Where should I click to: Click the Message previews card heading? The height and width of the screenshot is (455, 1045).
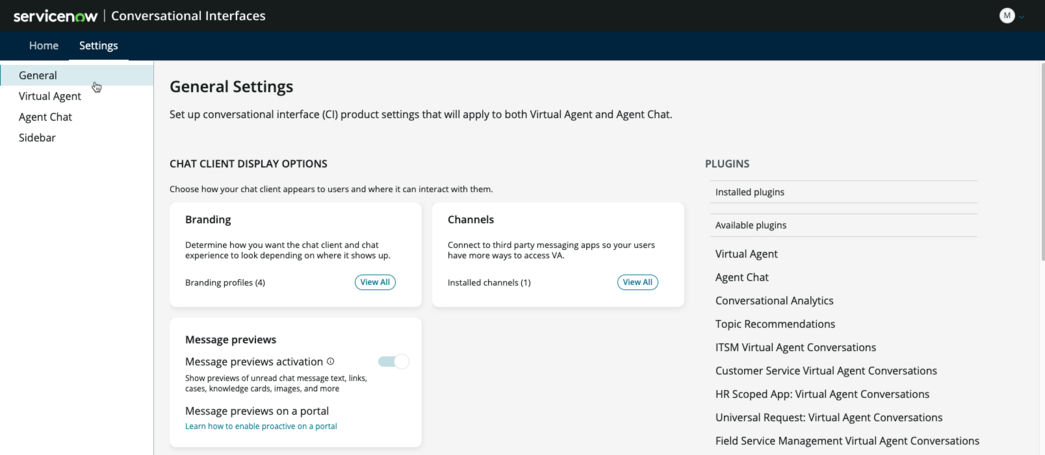[231, 339]
